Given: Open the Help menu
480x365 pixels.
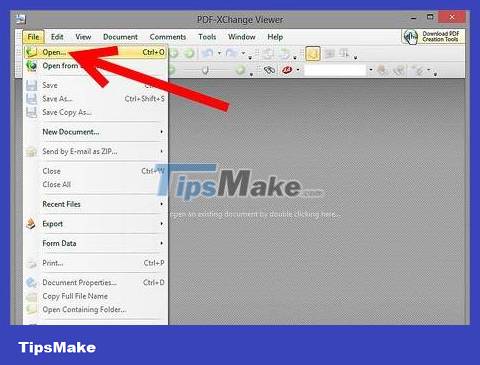Looking at the screenshot, I should coord(275,37).
